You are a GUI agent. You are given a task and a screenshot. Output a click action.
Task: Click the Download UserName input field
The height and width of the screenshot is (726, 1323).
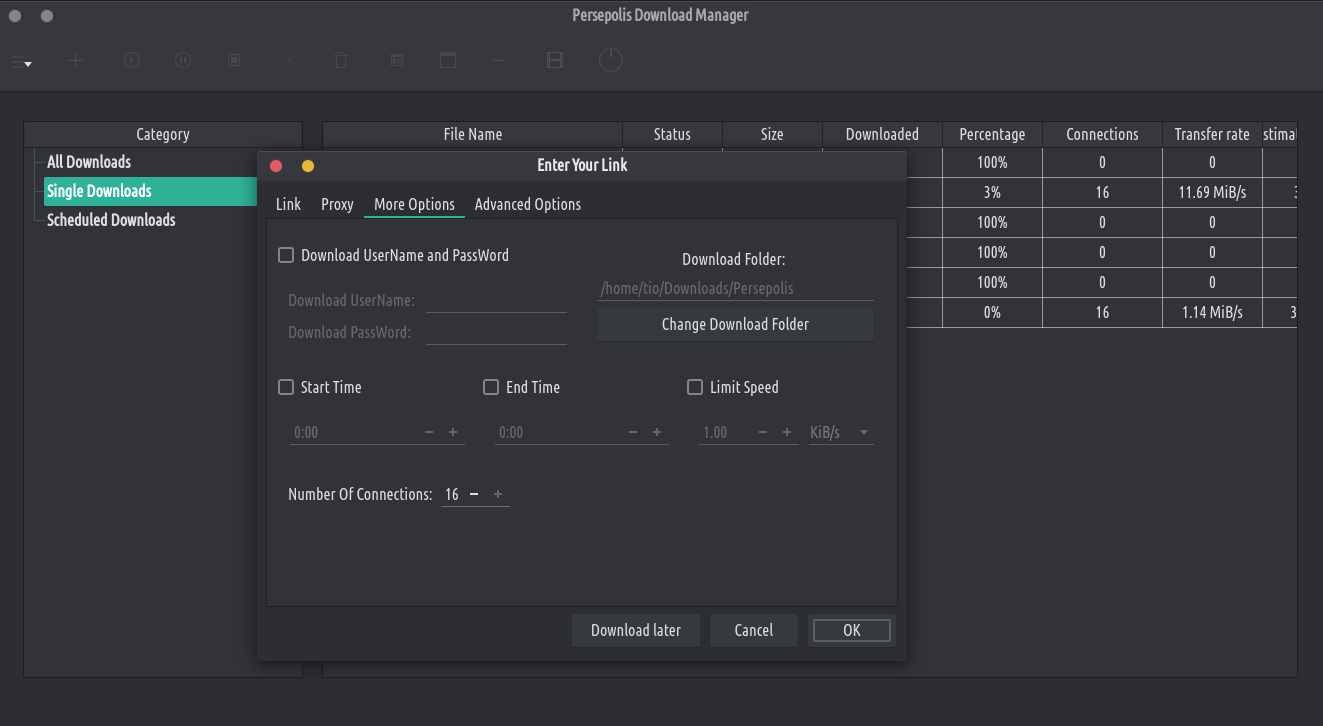(496, 300)
